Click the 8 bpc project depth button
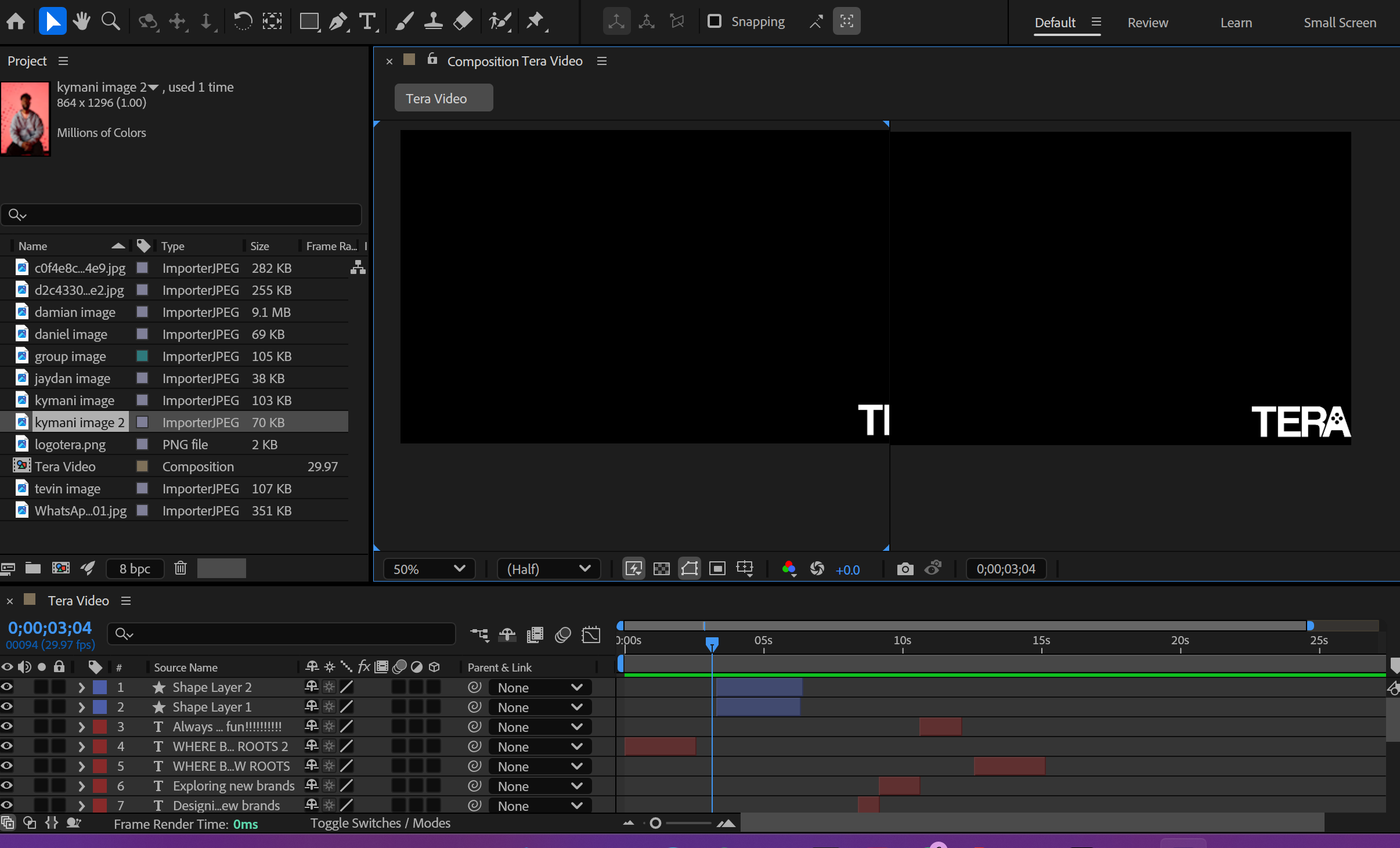 tap(135, 568)
